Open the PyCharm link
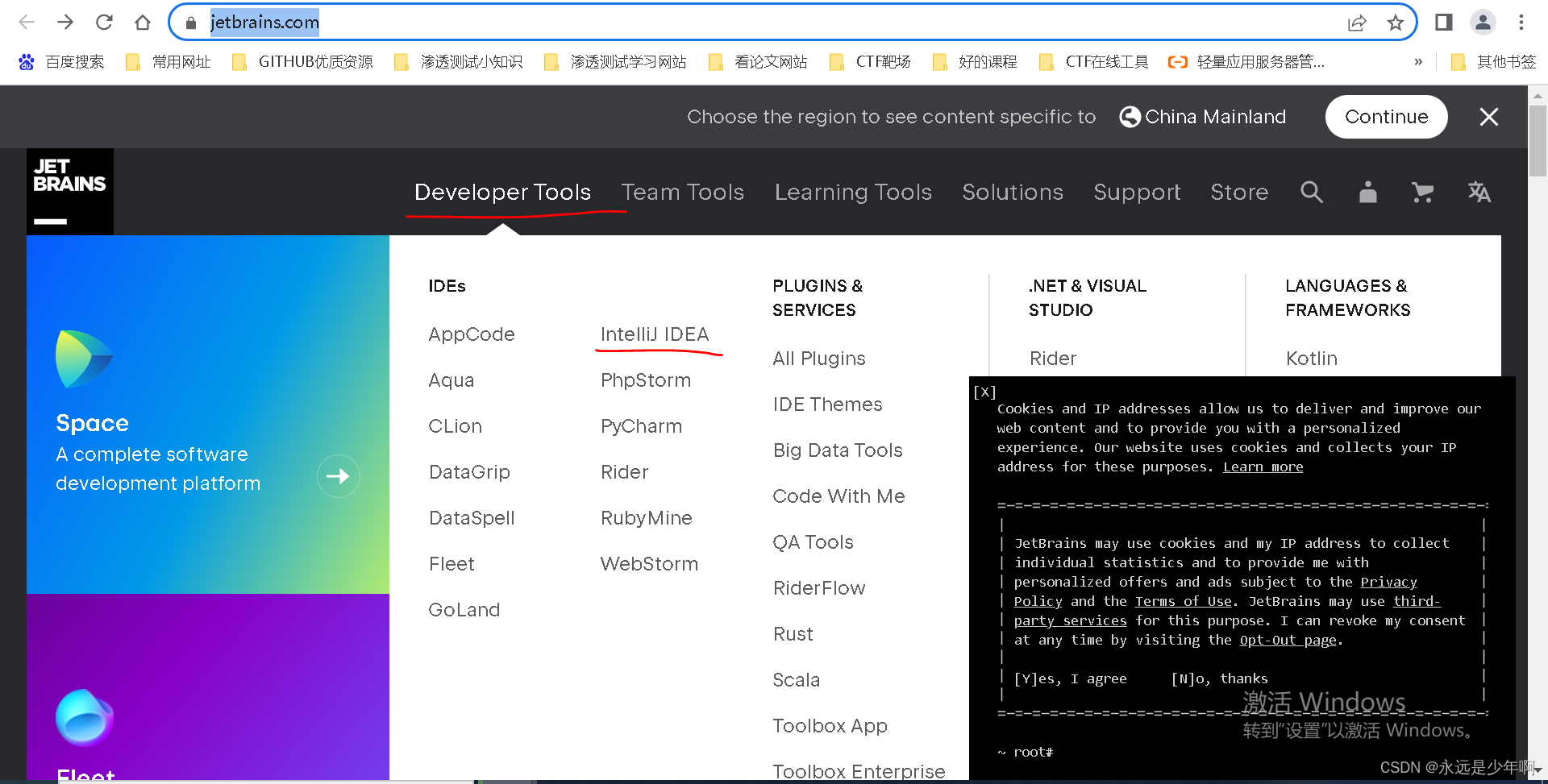The image size is (1548, 784). (x=641, y=426)
